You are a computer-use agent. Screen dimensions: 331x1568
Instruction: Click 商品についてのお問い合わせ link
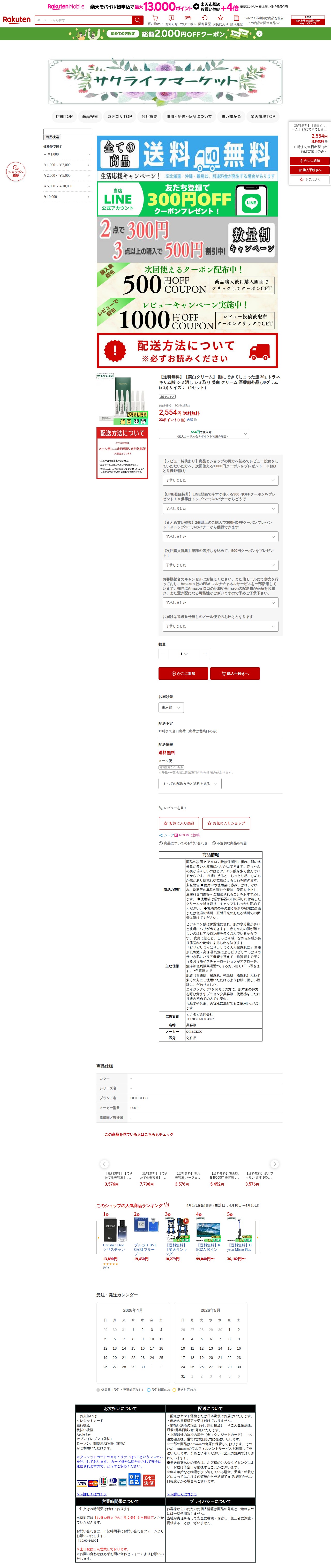click(183, 843)
